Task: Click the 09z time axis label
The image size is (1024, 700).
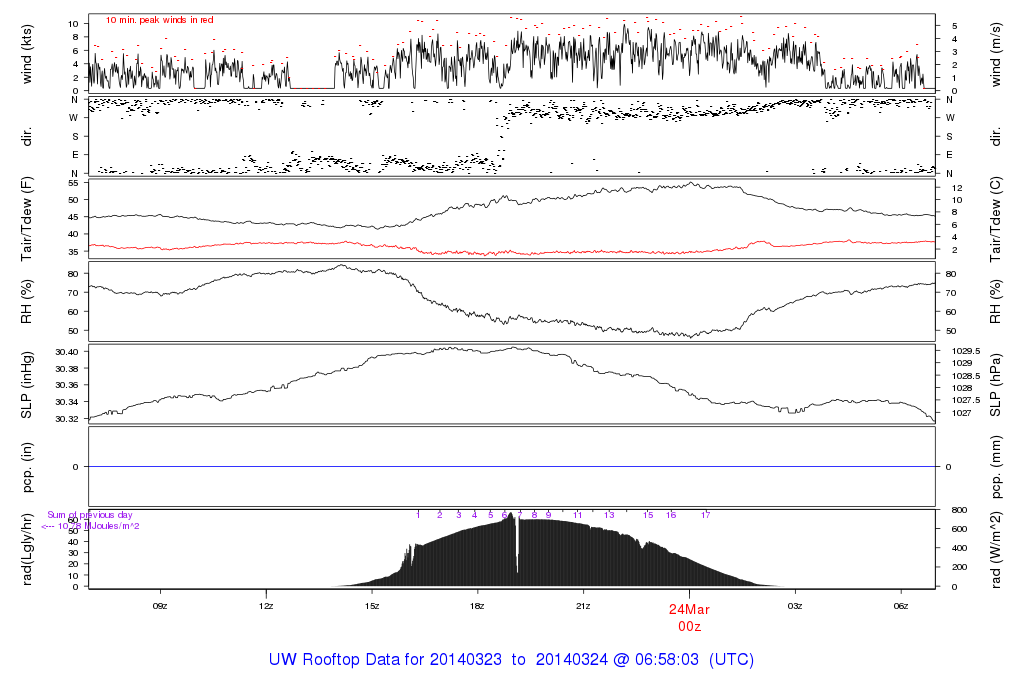Action: point(159,605)
